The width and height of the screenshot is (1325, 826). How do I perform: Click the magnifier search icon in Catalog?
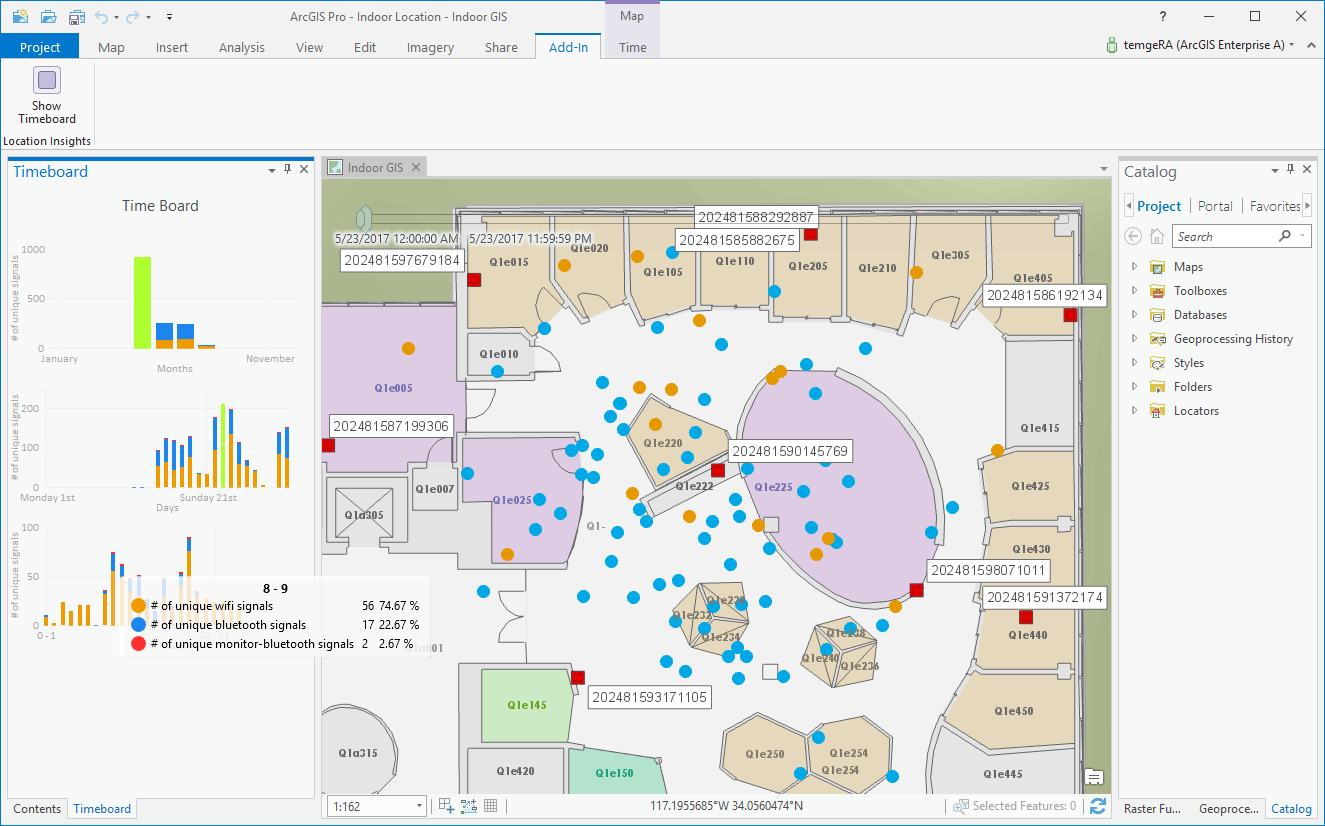[x=1285, y=237]
